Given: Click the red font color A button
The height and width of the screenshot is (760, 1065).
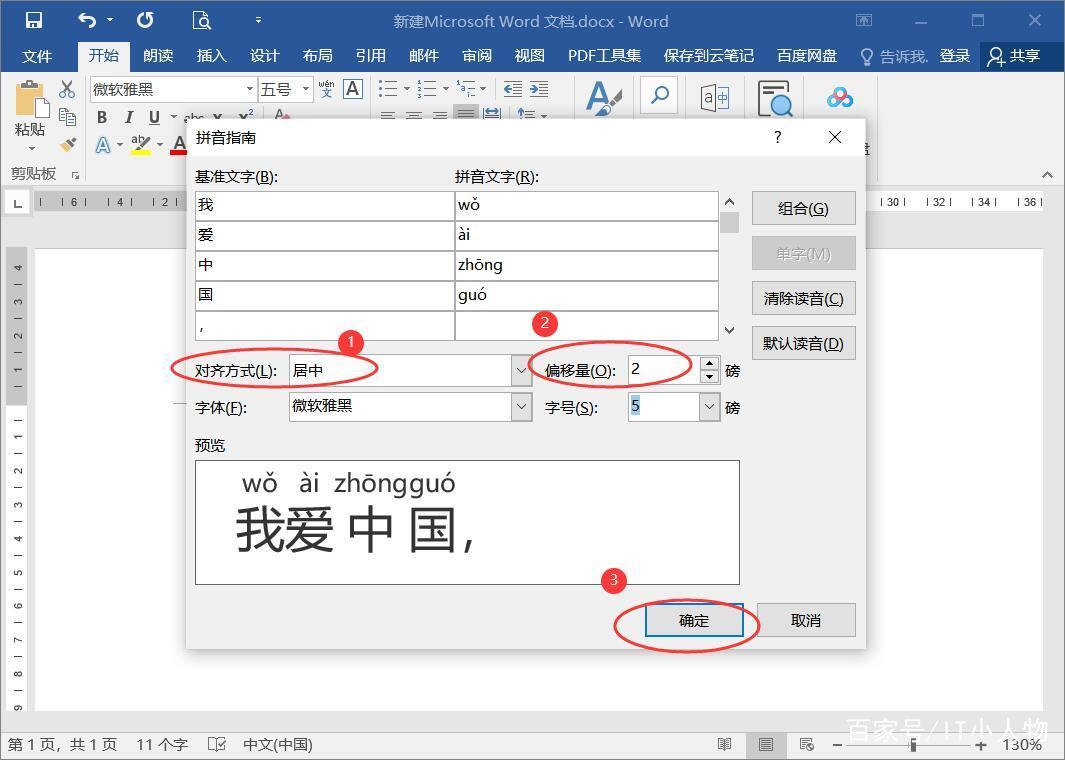Looking at the screenshot, I should point(179,145).
